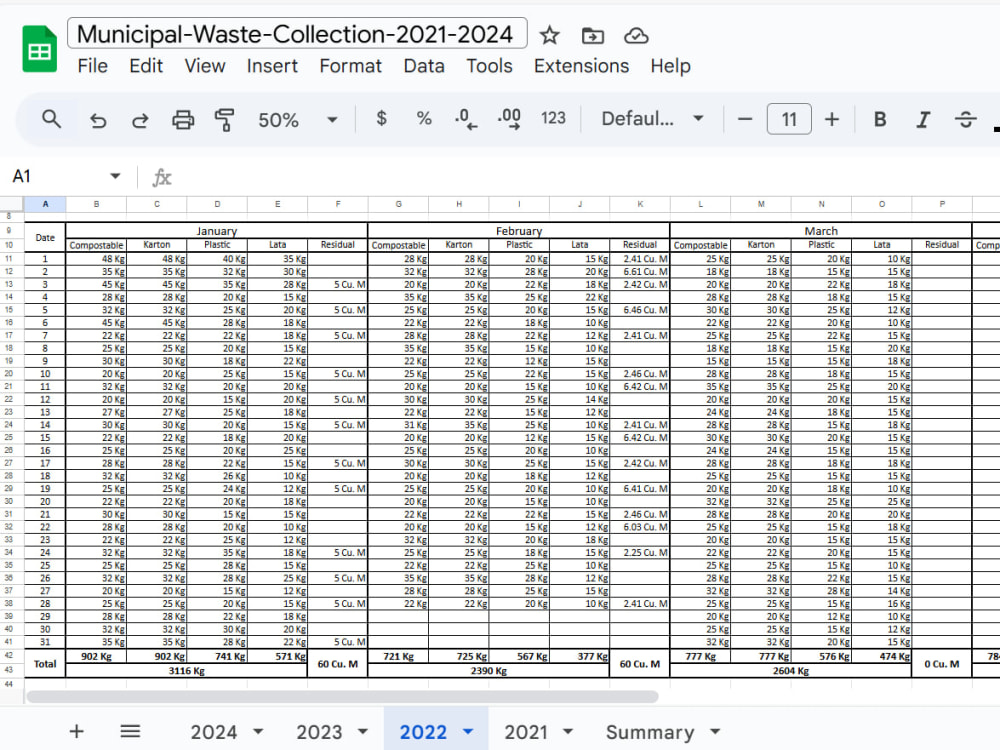Open the zoom 50% dropdown
Screen dimensions: 1000x750
click(297, 120)
